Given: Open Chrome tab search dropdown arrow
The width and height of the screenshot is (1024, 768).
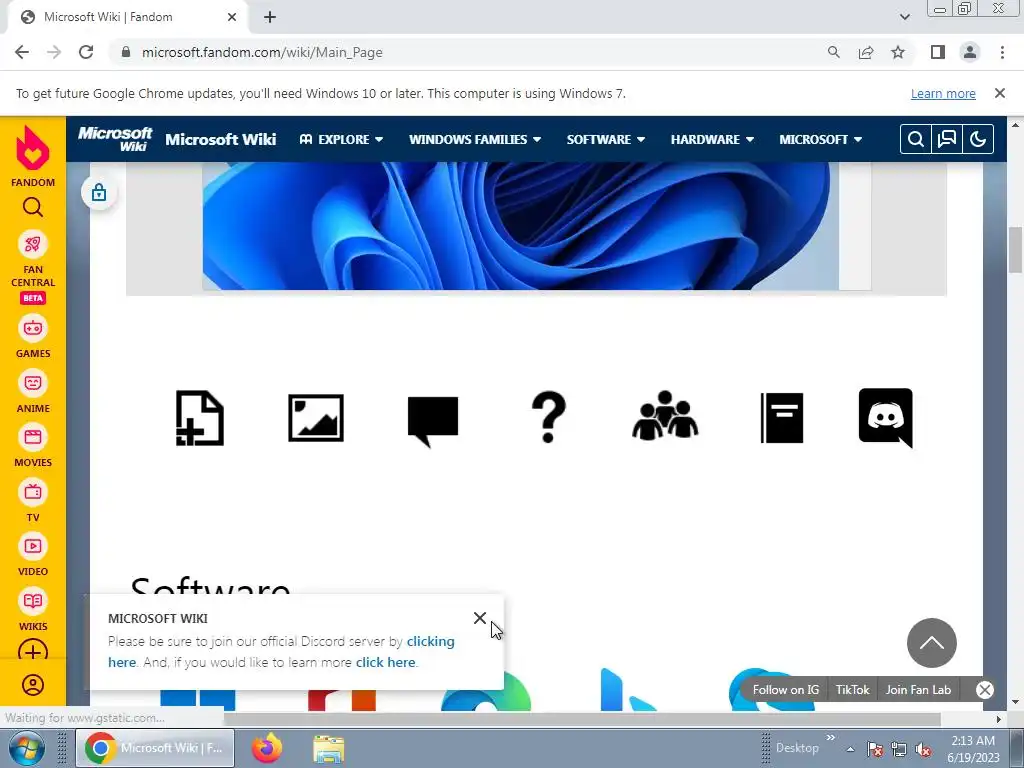Looking at the screenshot, I should tap(904, 17).
